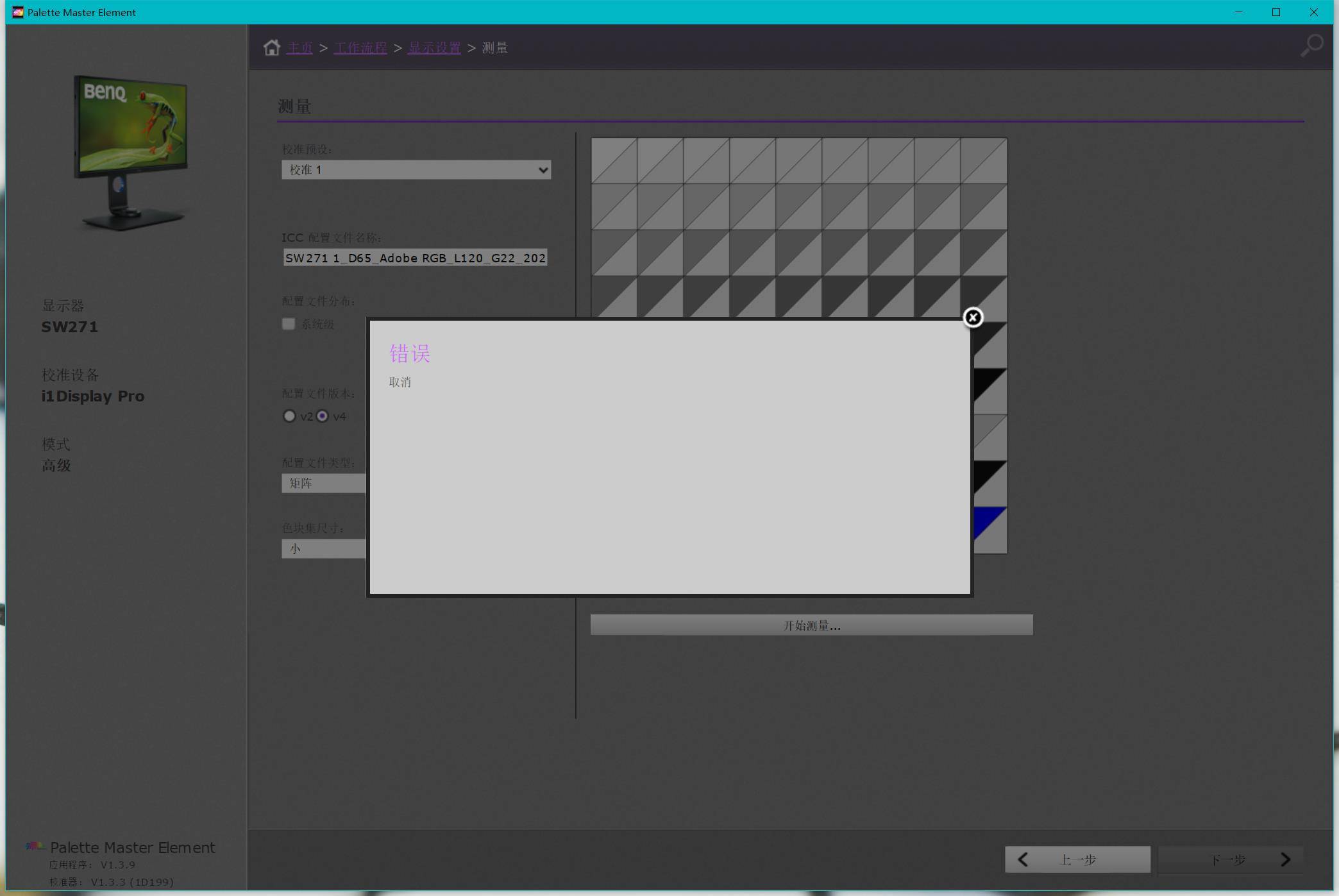Open the search magnifier icon
This screenshot has height=896, width=1339.
coord(1311,46)
